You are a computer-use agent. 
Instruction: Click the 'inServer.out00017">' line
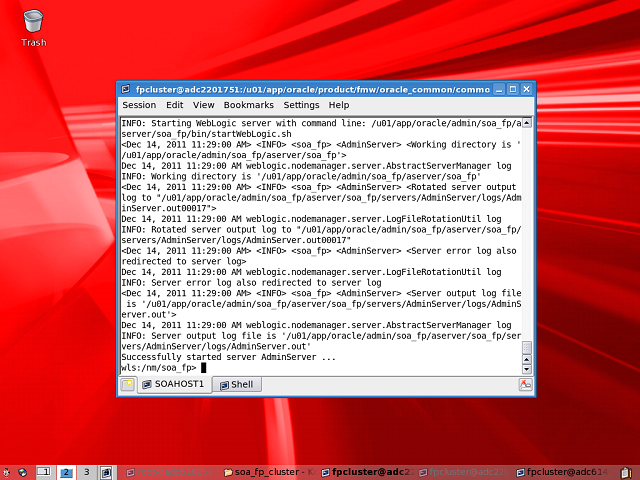(169, 208)
